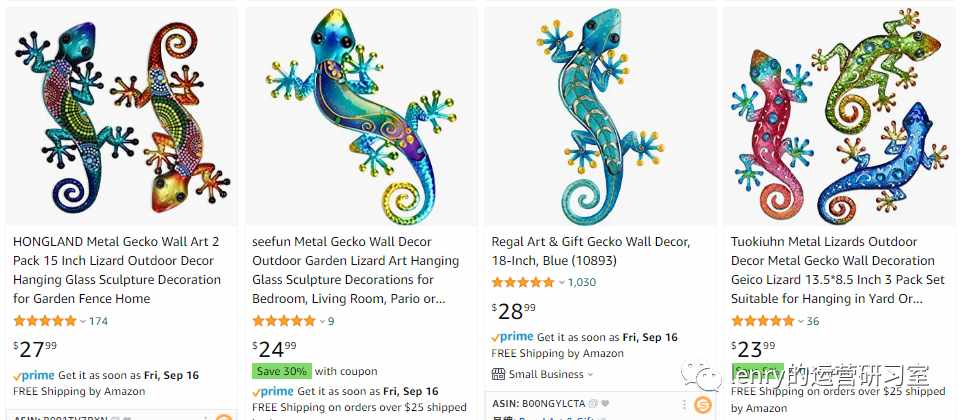Click the $24.99 price on the seefun listing
Screen dimensions: 961x420
[274, 348]
